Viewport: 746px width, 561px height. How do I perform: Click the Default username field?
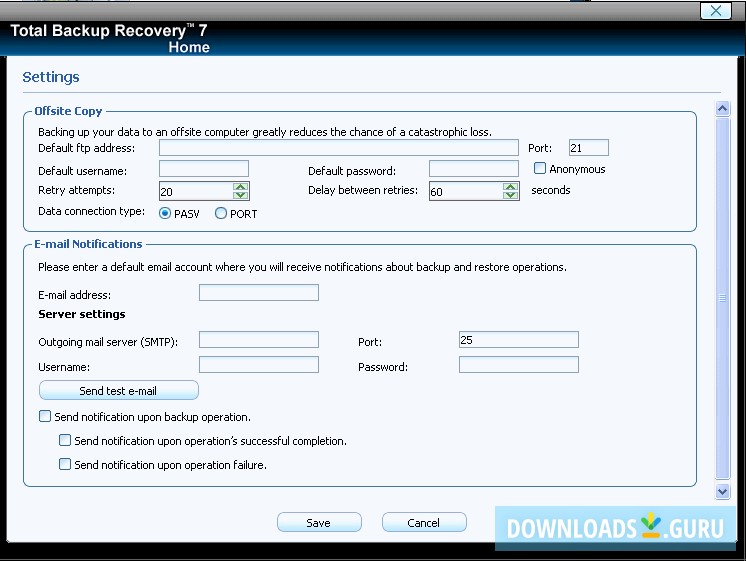point(204,169)
